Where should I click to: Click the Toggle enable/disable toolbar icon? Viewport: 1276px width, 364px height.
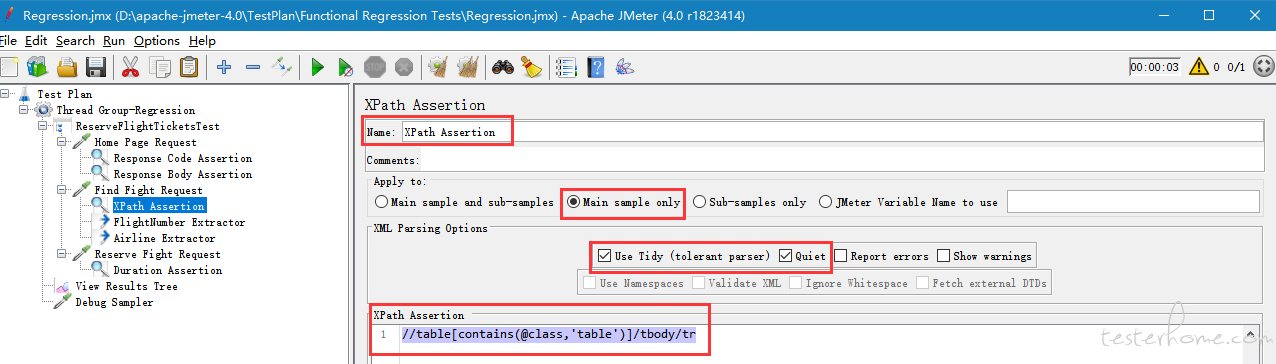[283, 67]
